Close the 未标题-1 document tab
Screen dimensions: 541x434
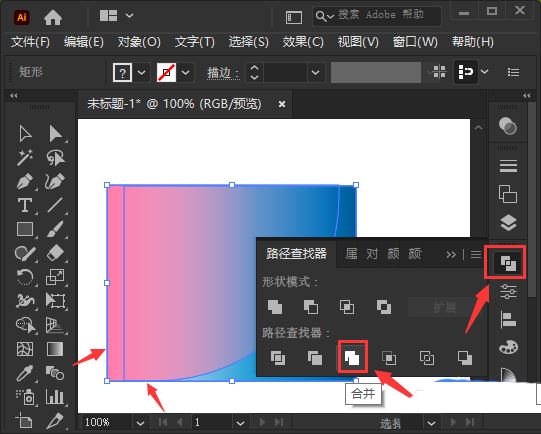[282, 104]
